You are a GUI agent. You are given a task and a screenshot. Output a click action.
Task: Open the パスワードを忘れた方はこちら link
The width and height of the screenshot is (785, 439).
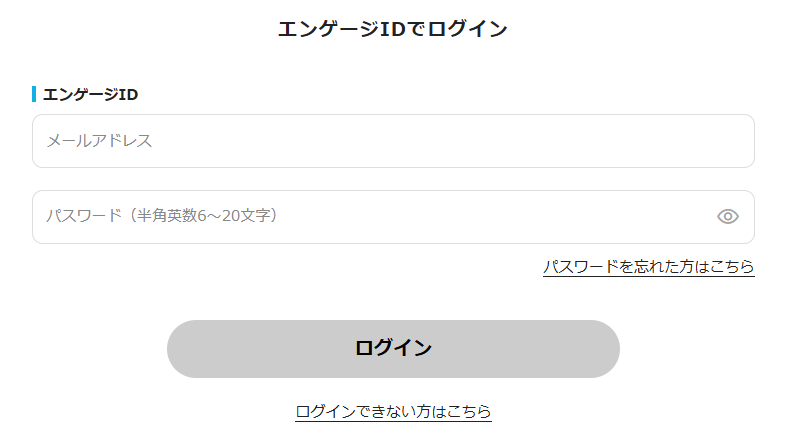pos(648,266)
